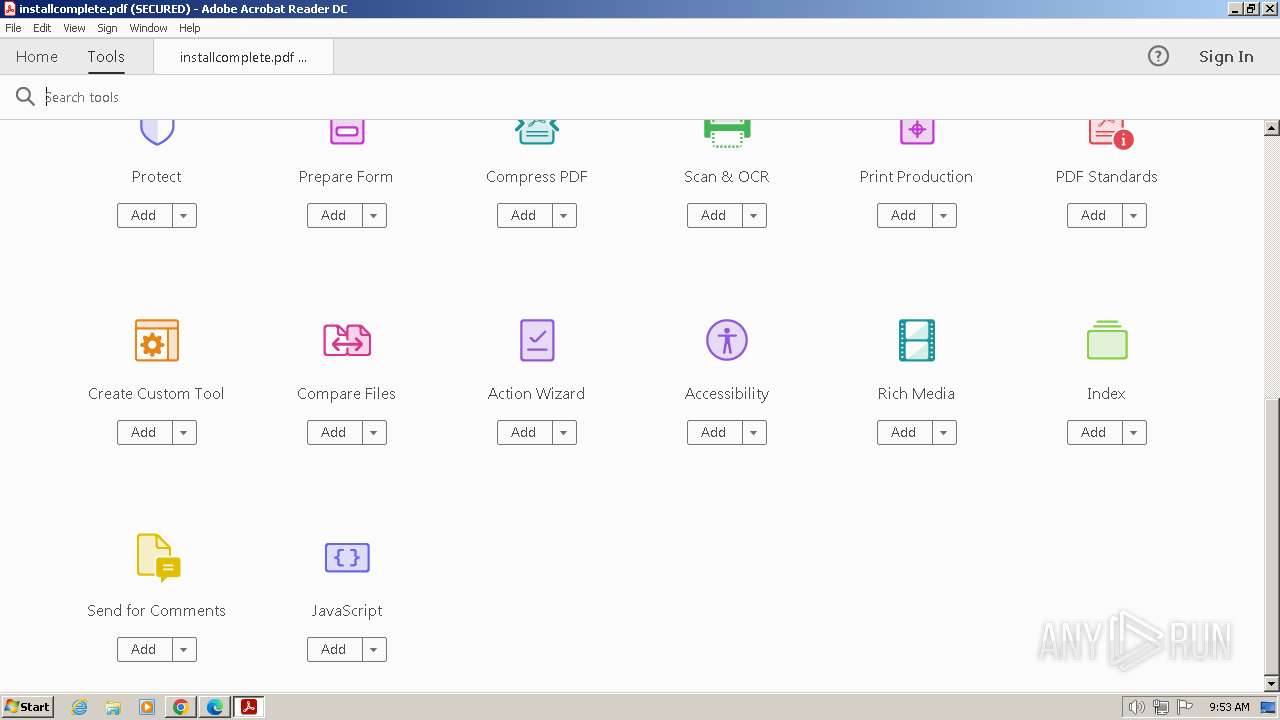Switch to the installcomplete.pdf document tab

[243, 57]
